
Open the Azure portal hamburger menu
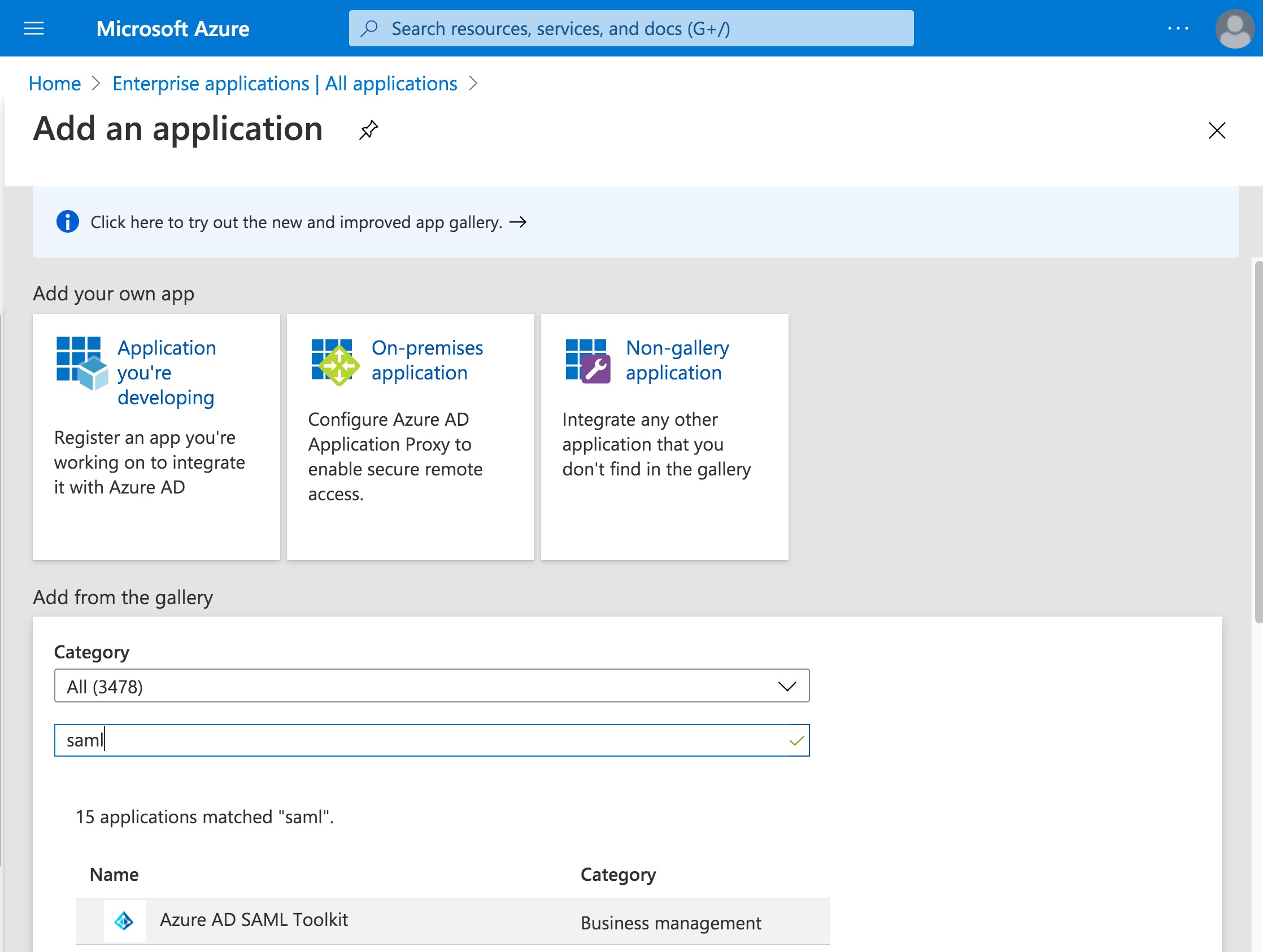pos(34,28)
